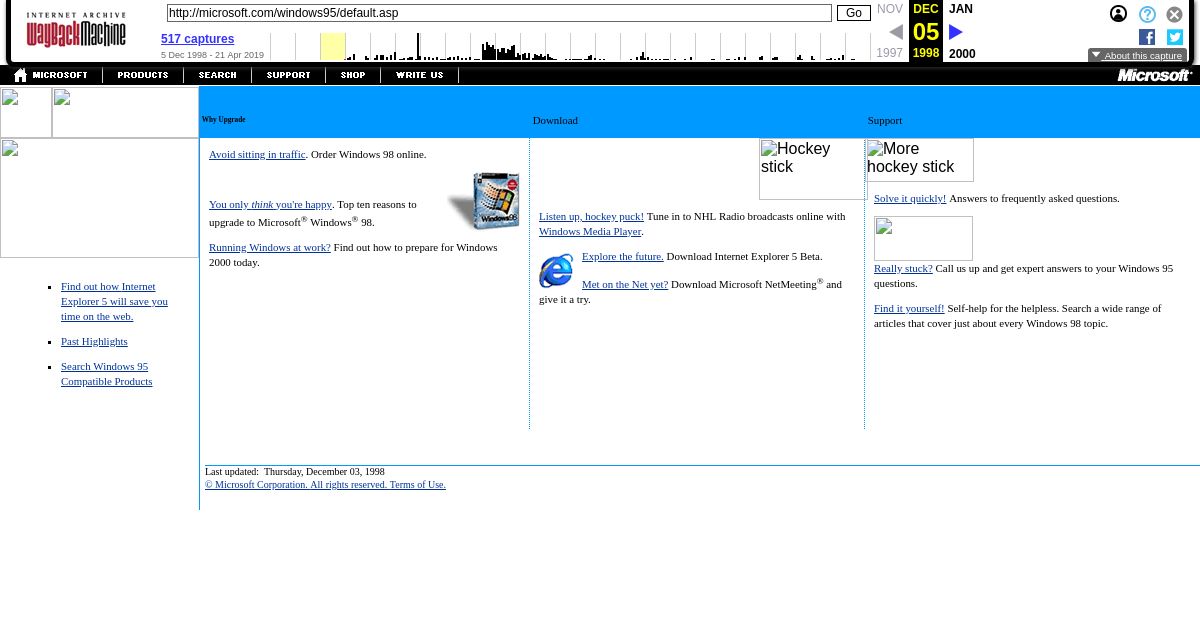Select year 1998 in capture navigator
This screenshot has height=630, width=1200.
[926, 54]
